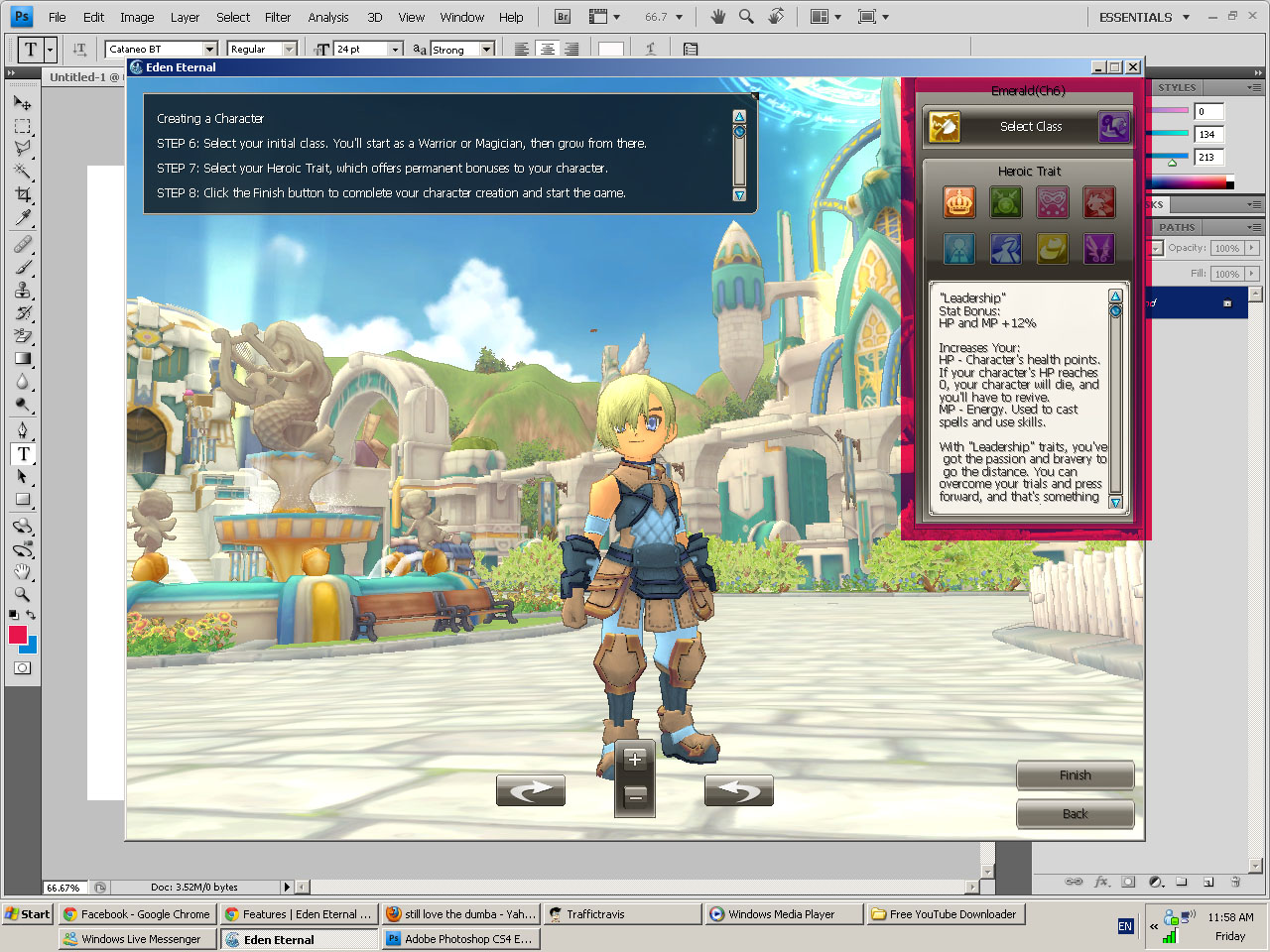1270x952 pixels.
Task: Pick the purple wings heroic trait icon
Action: click(1098, 249)
